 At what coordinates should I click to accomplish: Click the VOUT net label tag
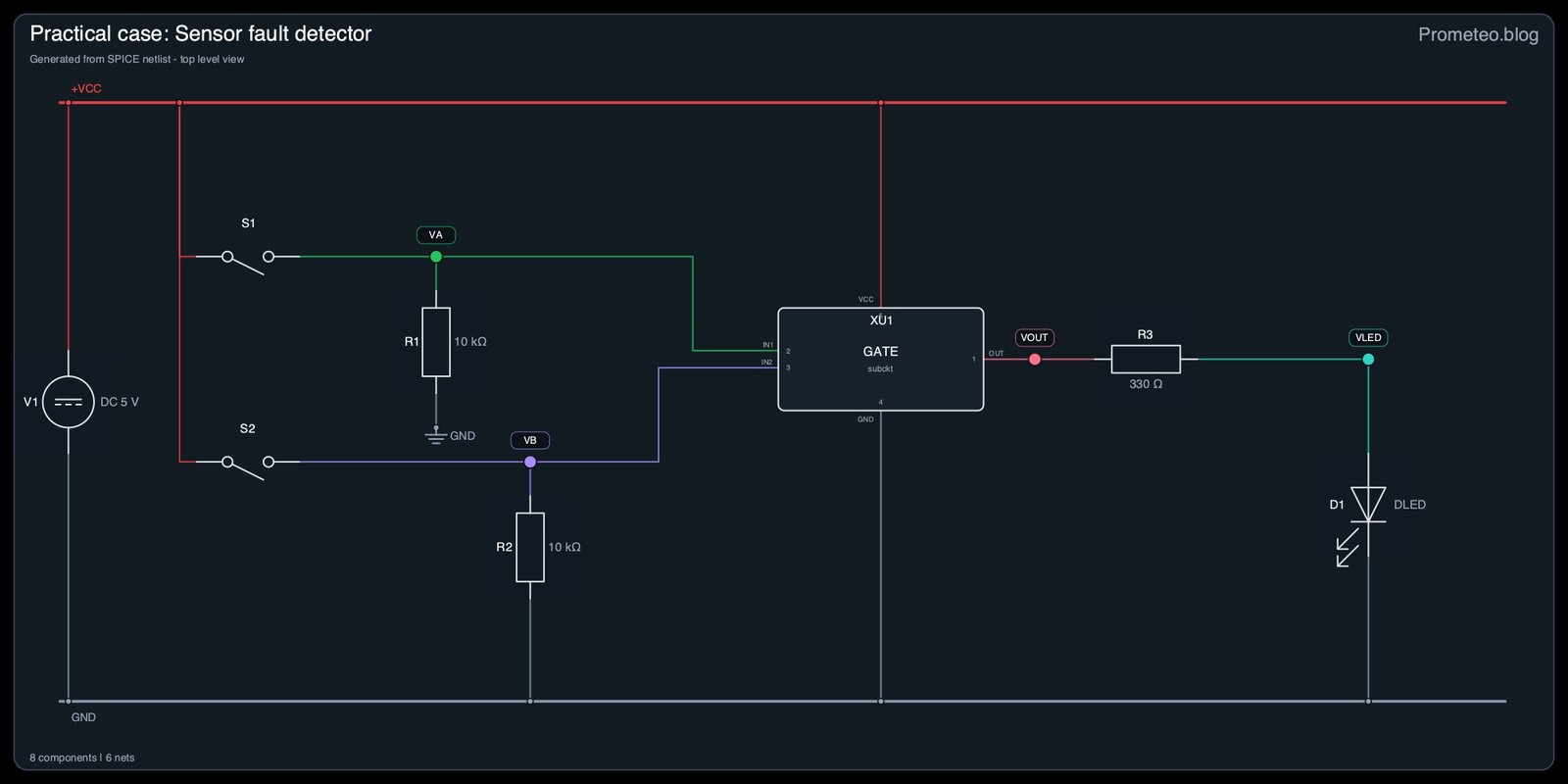[1035, 337]
